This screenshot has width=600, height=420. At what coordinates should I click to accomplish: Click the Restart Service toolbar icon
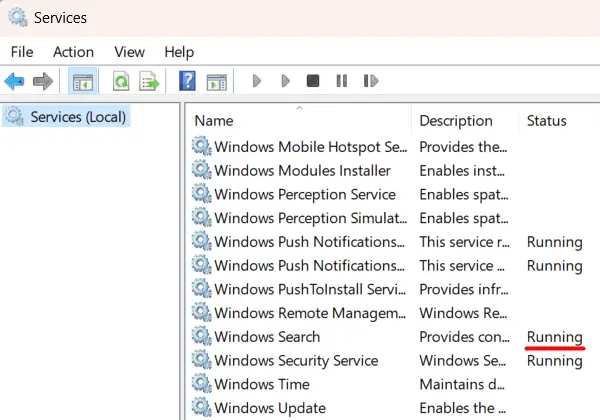click(x=370, y=81)
